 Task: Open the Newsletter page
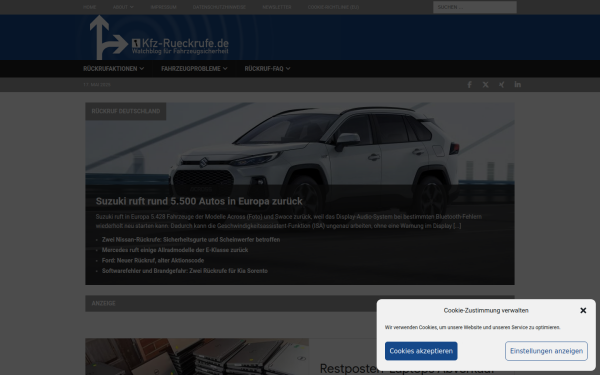277,7
